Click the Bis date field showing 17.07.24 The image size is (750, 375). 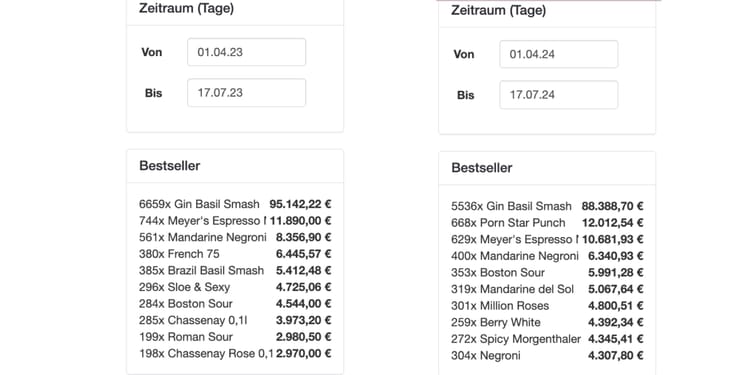coord(559,95)
